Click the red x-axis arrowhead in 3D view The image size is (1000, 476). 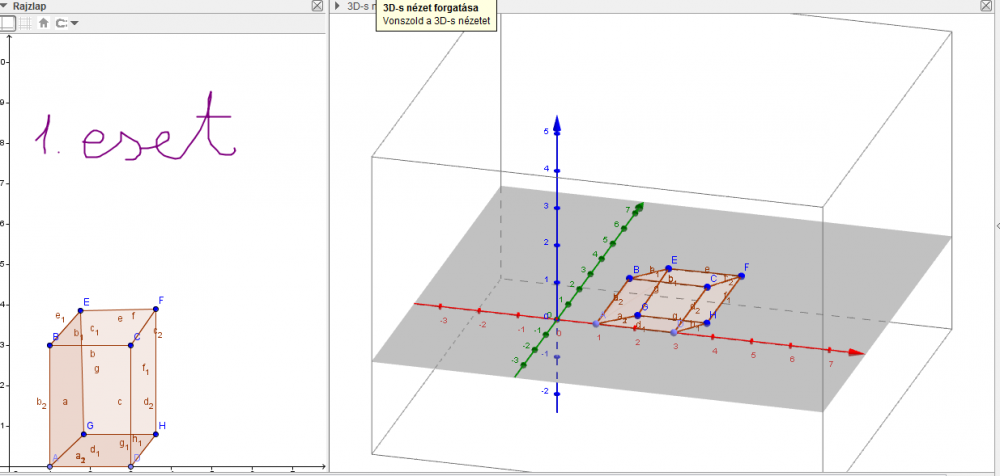coord(856,353)
